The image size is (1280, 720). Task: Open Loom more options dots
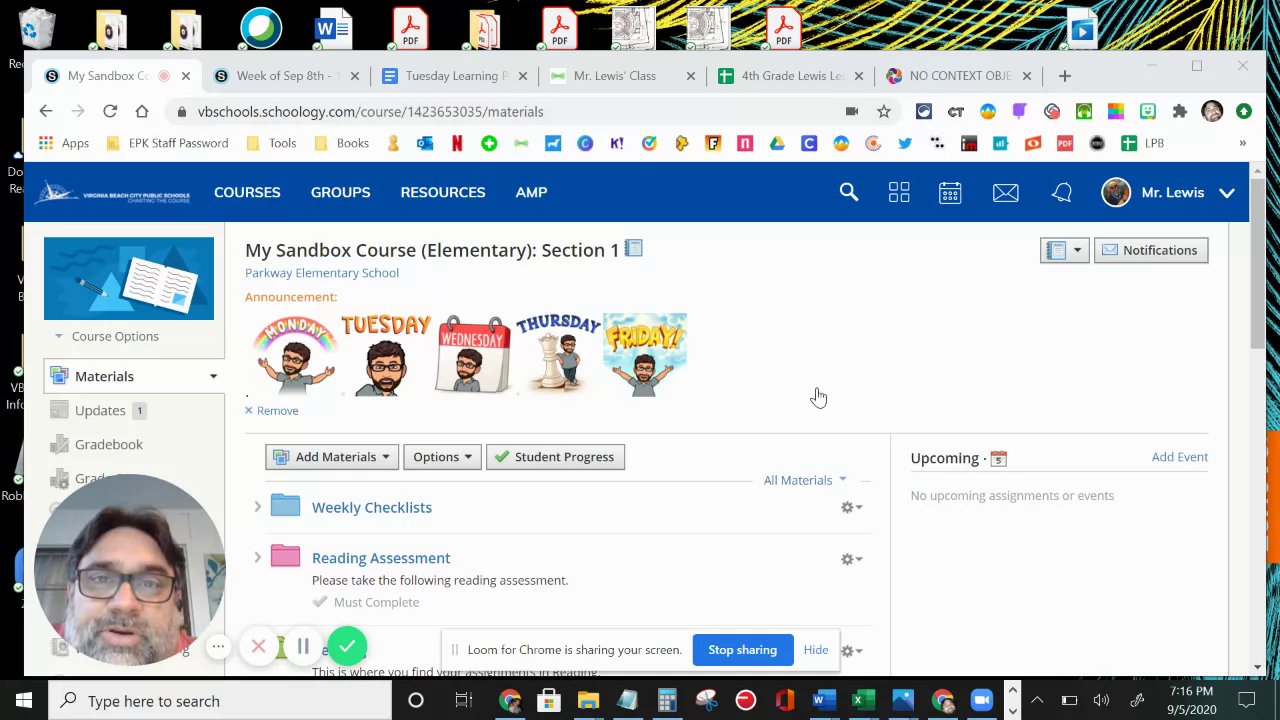218,646
